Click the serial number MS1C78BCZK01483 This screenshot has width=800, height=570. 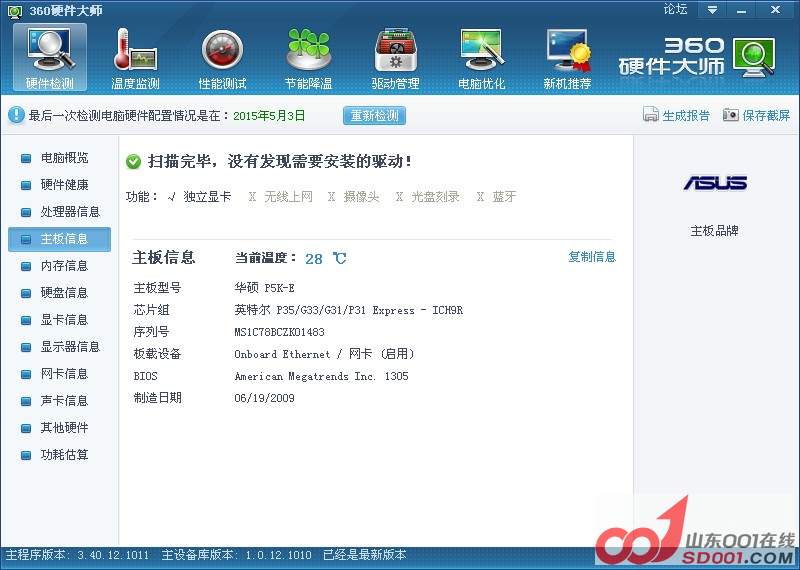tap(279, 332)
